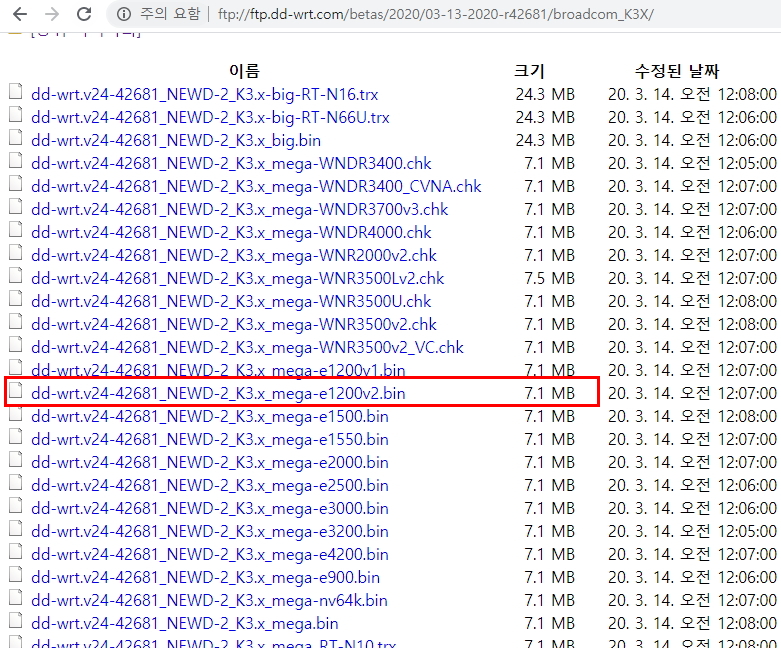Click the 수정된 날짜 column header
The image size is (781, 648).
[677, 71]
